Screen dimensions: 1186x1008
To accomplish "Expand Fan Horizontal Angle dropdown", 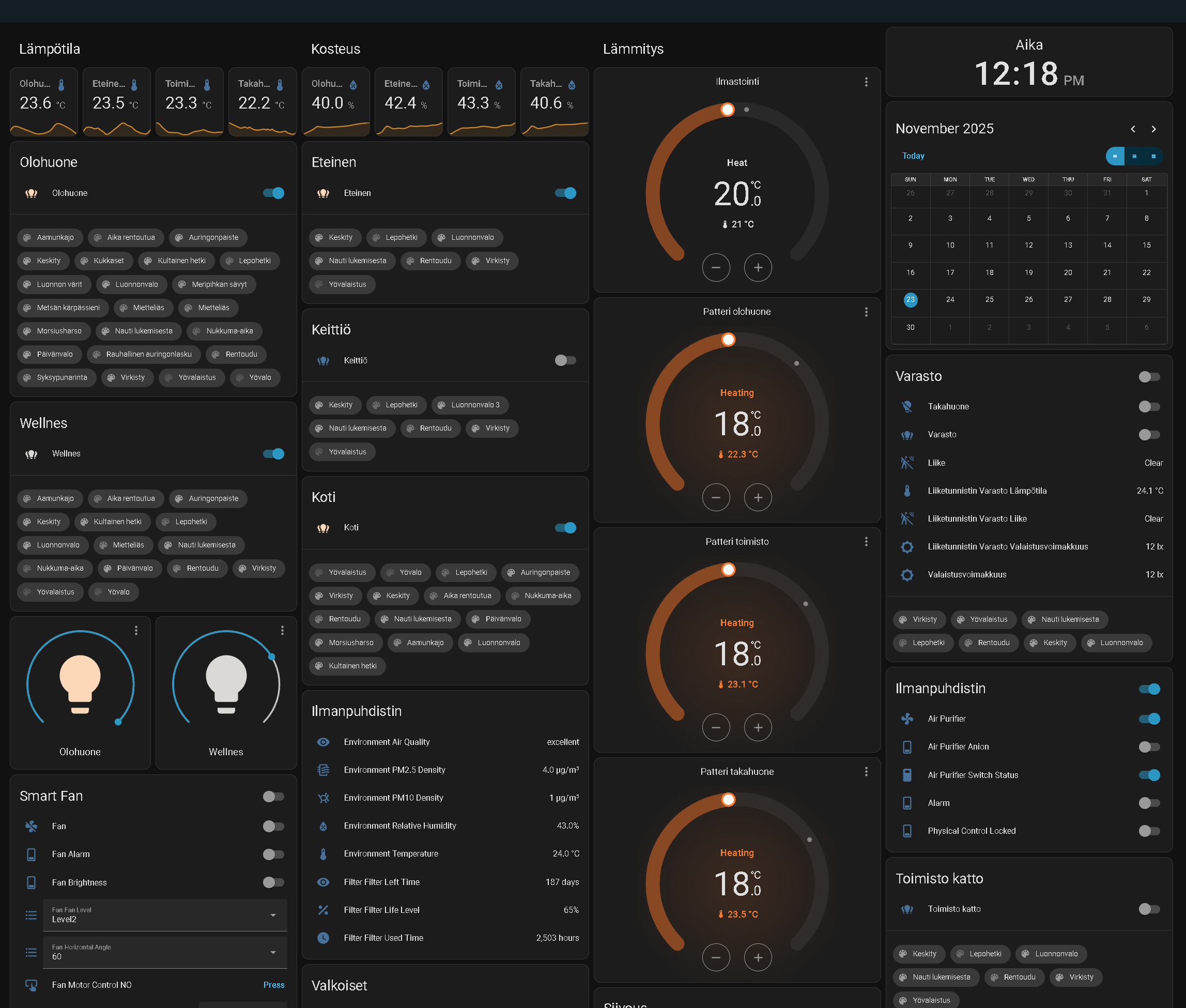I will 164,952.
